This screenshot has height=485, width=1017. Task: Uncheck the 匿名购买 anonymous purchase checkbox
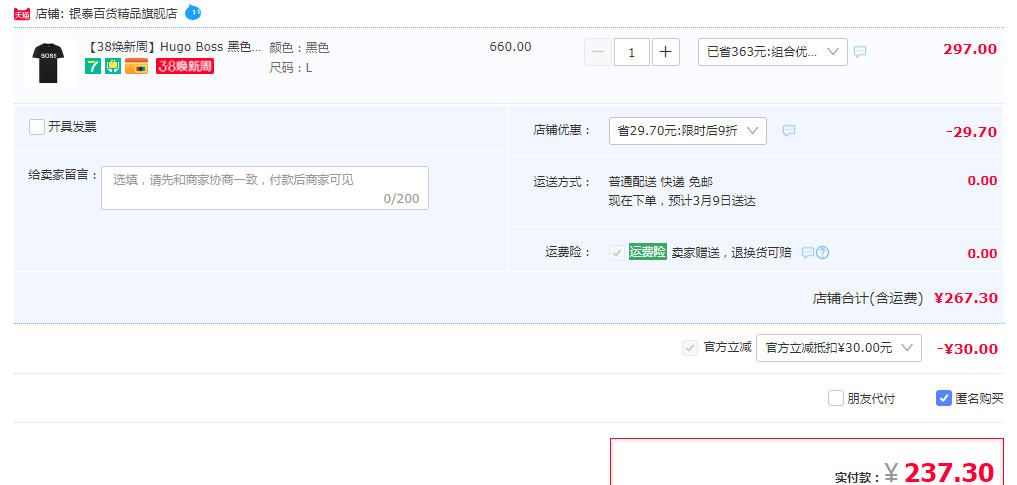[944, 398]
